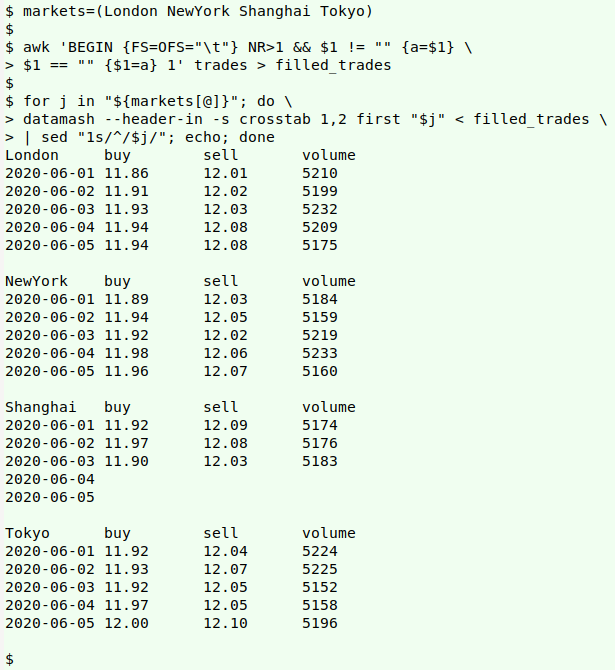This screenshot has height=670, width=615.
Task: Click the volume column header under Tokyo
Action: click(x=329, y=534)
